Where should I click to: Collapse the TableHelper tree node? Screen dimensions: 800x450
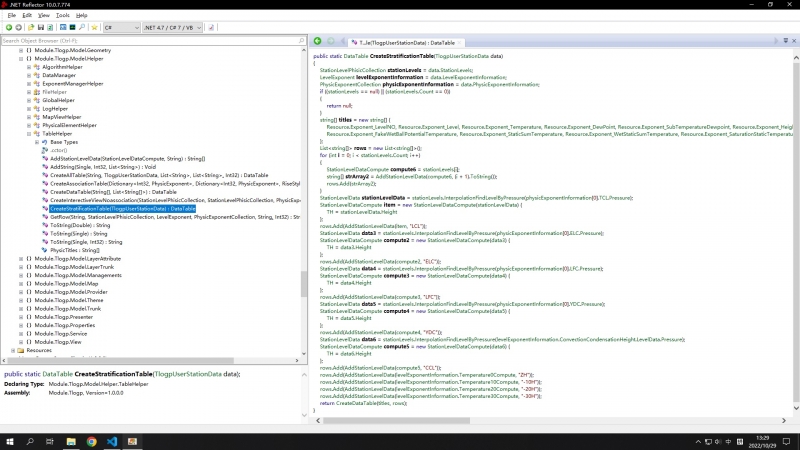[x=27, y=133]
